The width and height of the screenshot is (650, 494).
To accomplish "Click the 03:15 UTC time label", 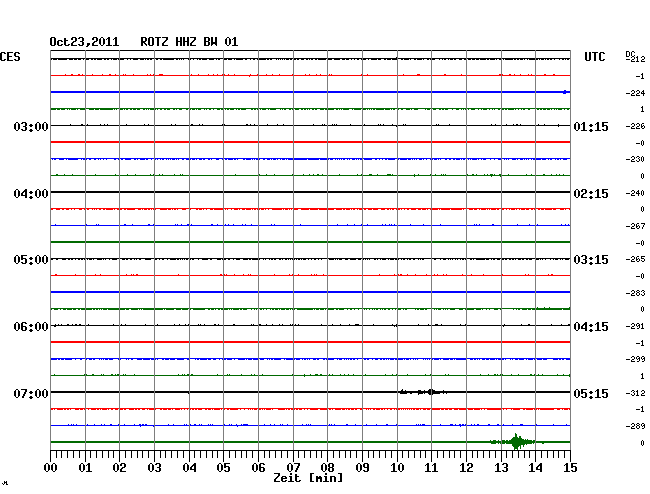I will point(591,260).
